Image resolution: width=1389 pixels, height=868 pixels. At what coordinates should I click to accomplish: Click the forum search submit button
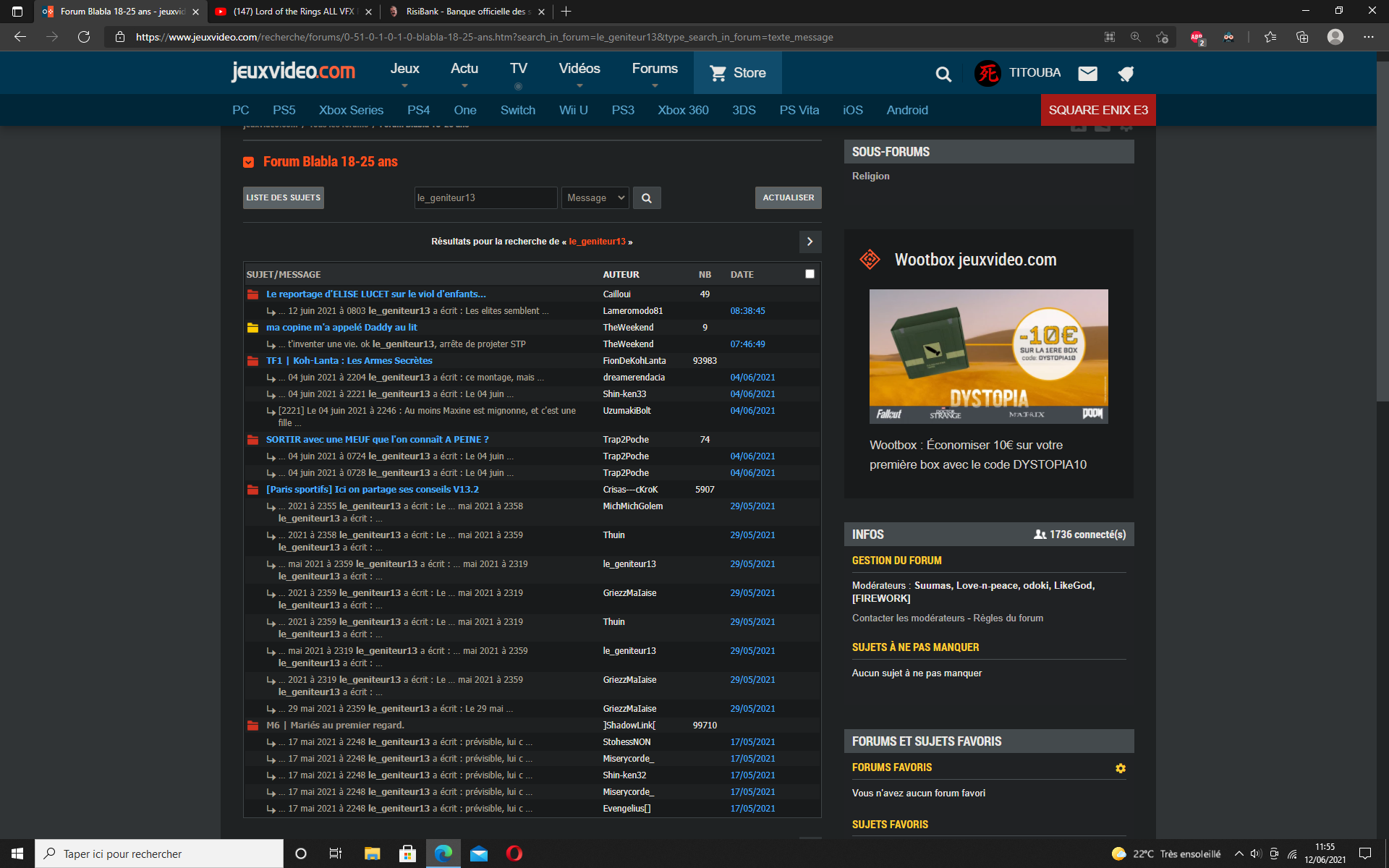647,198
